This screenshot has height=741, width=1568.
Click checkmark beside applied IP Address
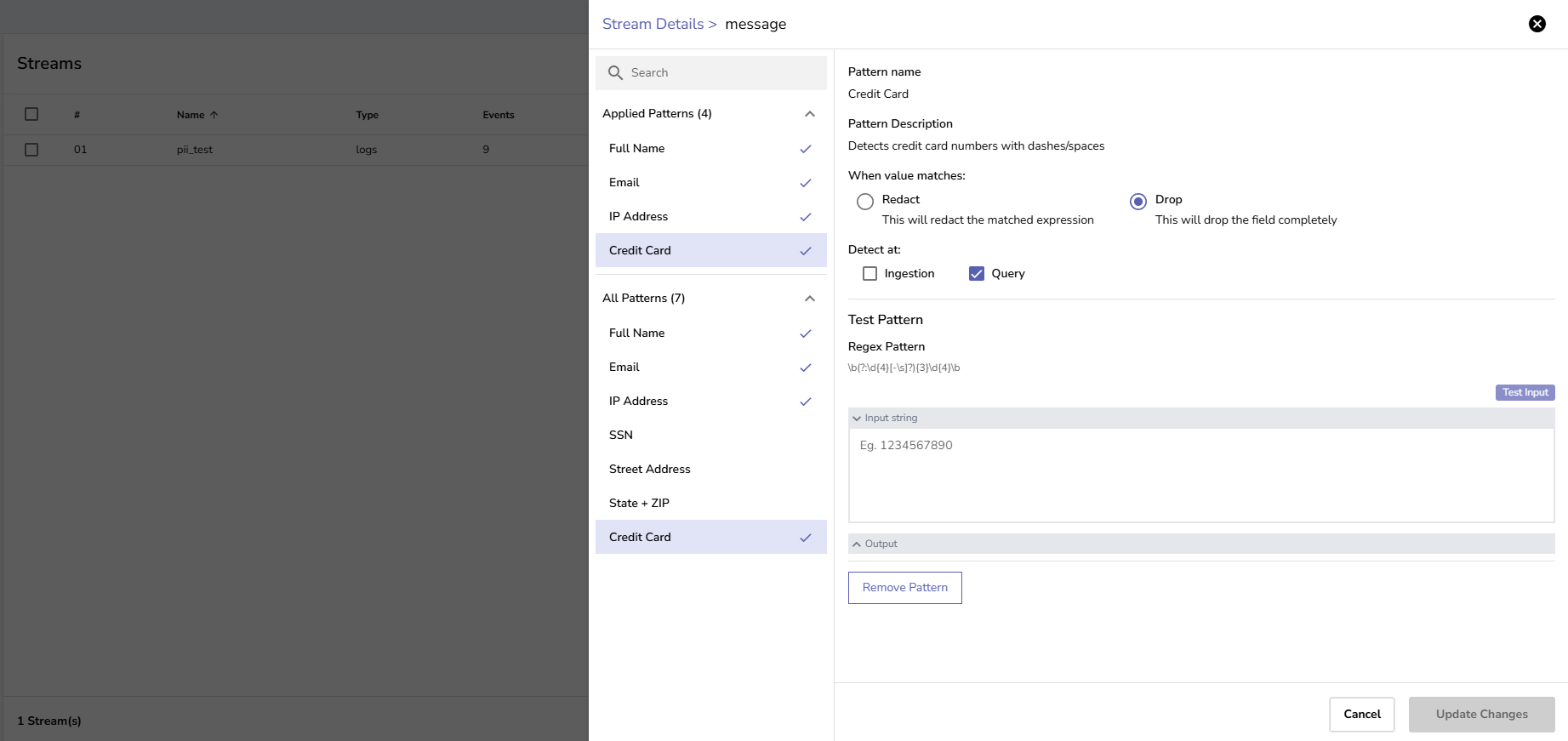(805, 217)
